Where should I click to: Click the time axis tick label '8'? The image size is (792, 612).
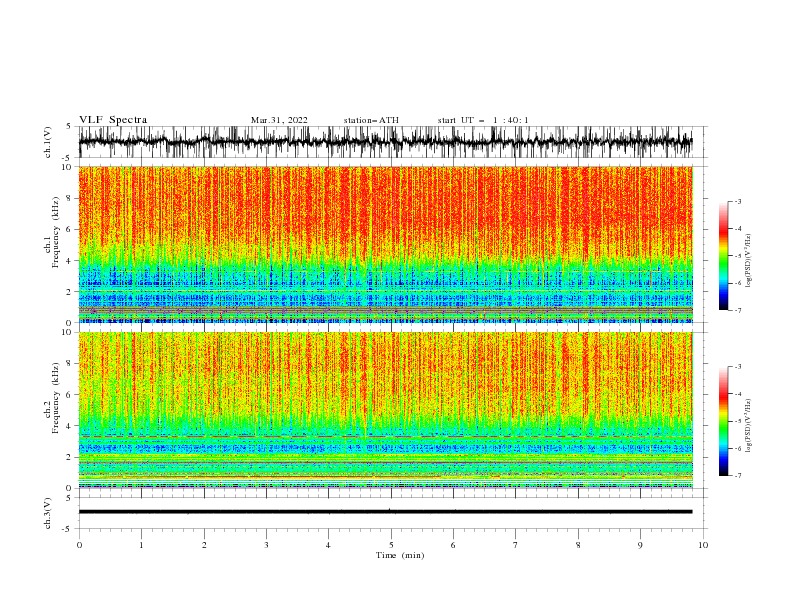[x=578, y=545]
